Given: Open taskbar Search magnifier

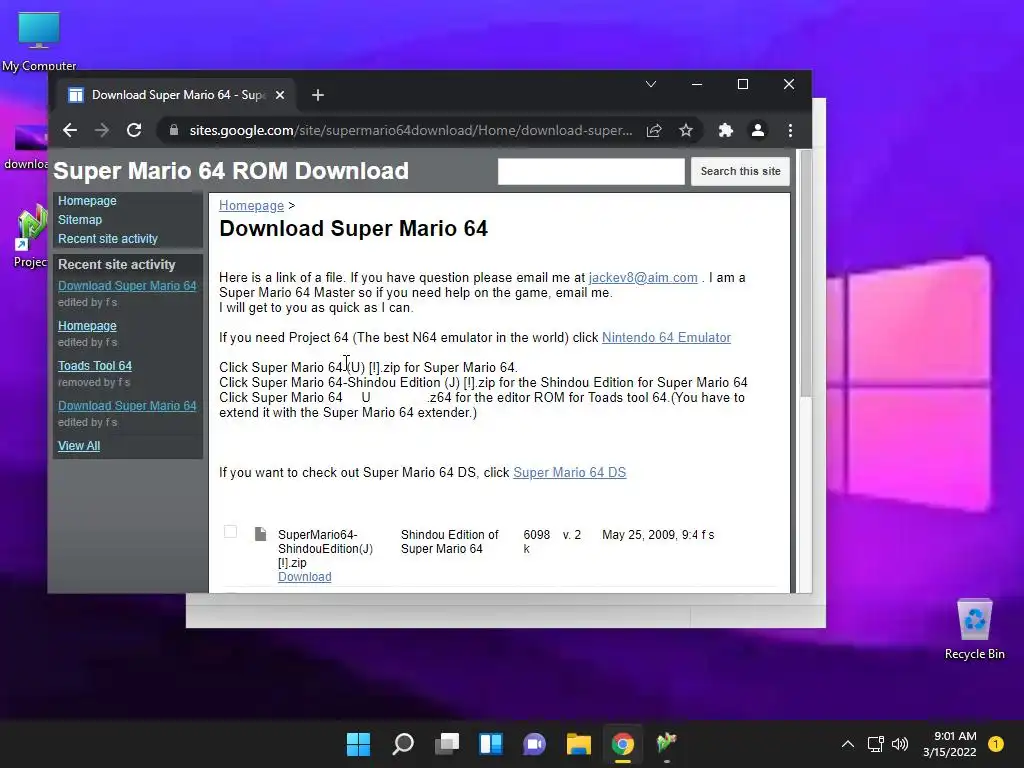Looking at the screenshot, I should (402, 744).
